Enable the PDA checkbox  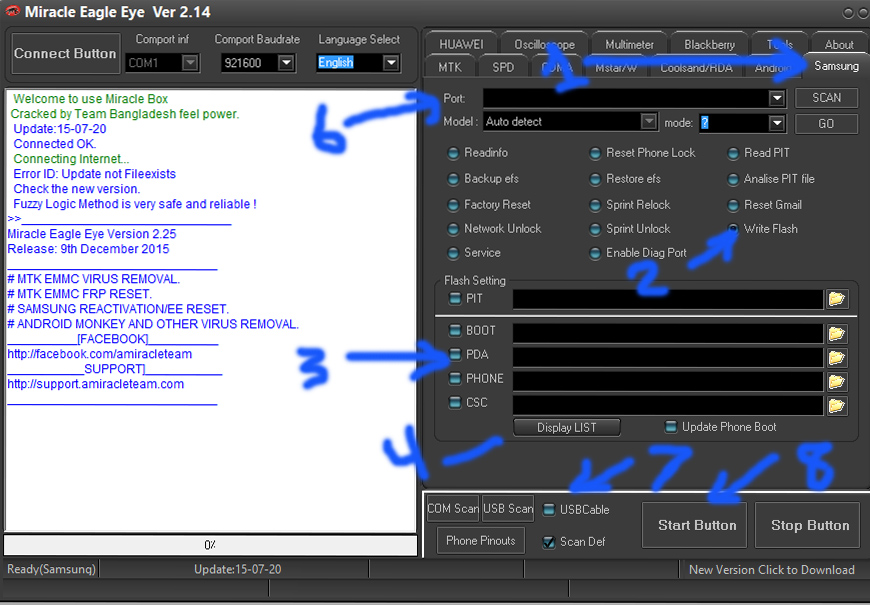coord(455,354)
